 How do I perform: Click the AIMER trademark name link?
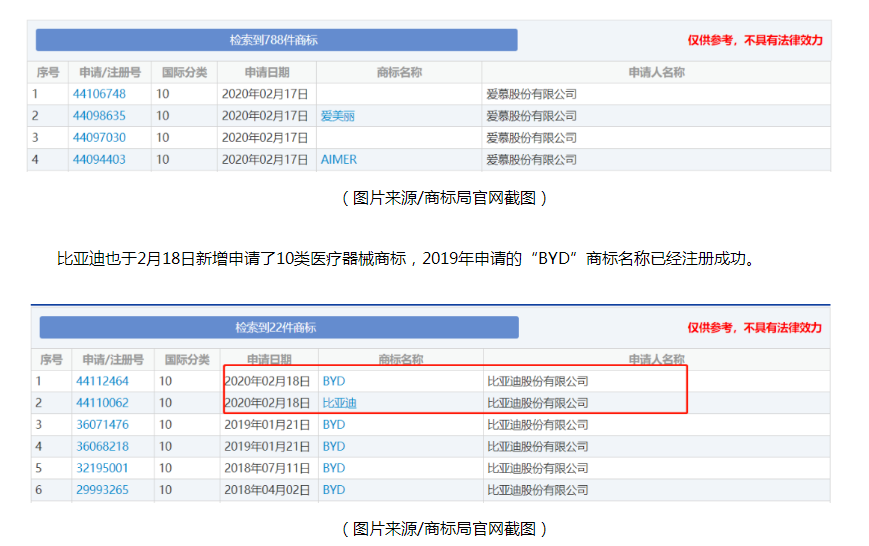339,160
